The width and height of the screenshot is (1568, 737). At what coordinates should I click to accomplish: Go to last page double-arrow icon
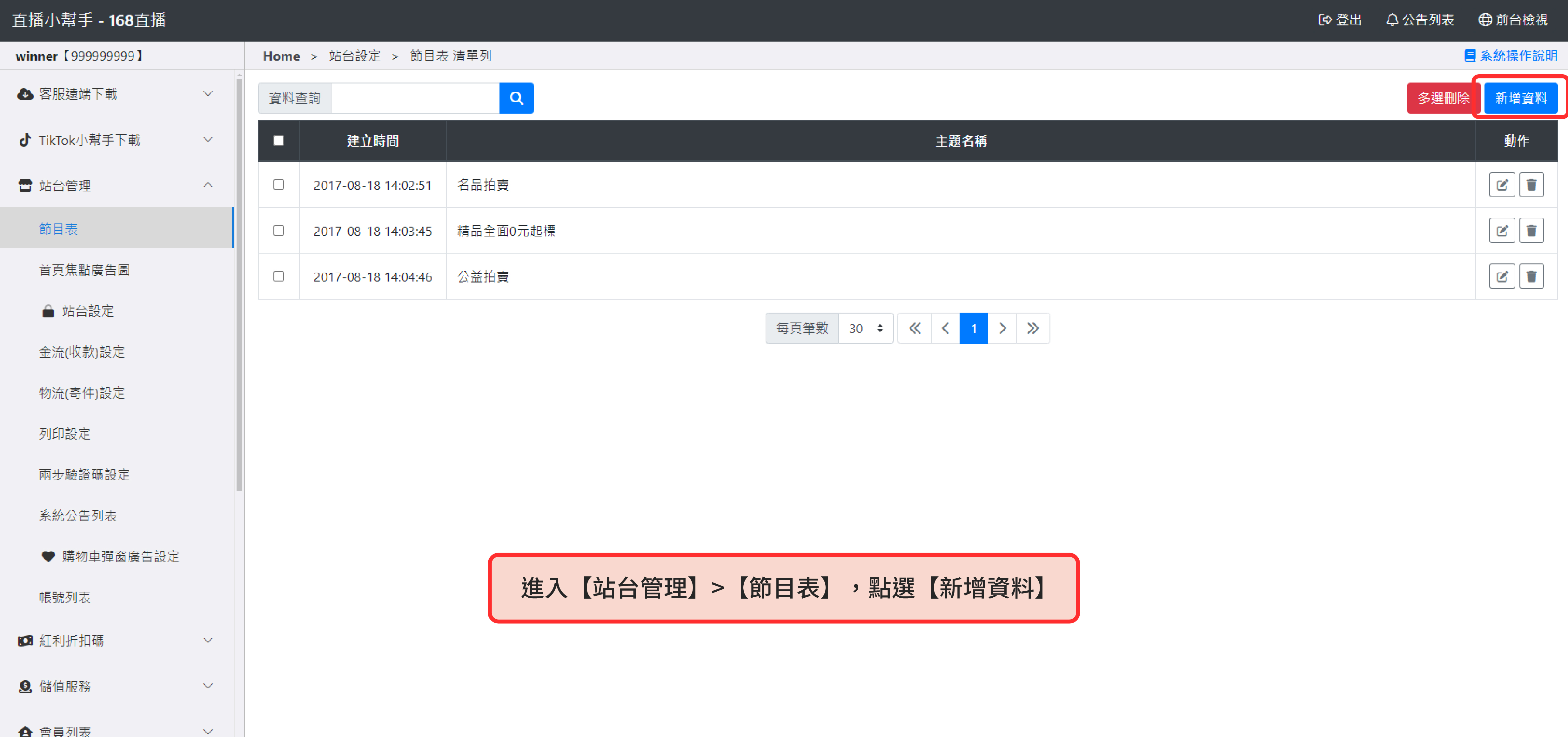pos(1032,329)
